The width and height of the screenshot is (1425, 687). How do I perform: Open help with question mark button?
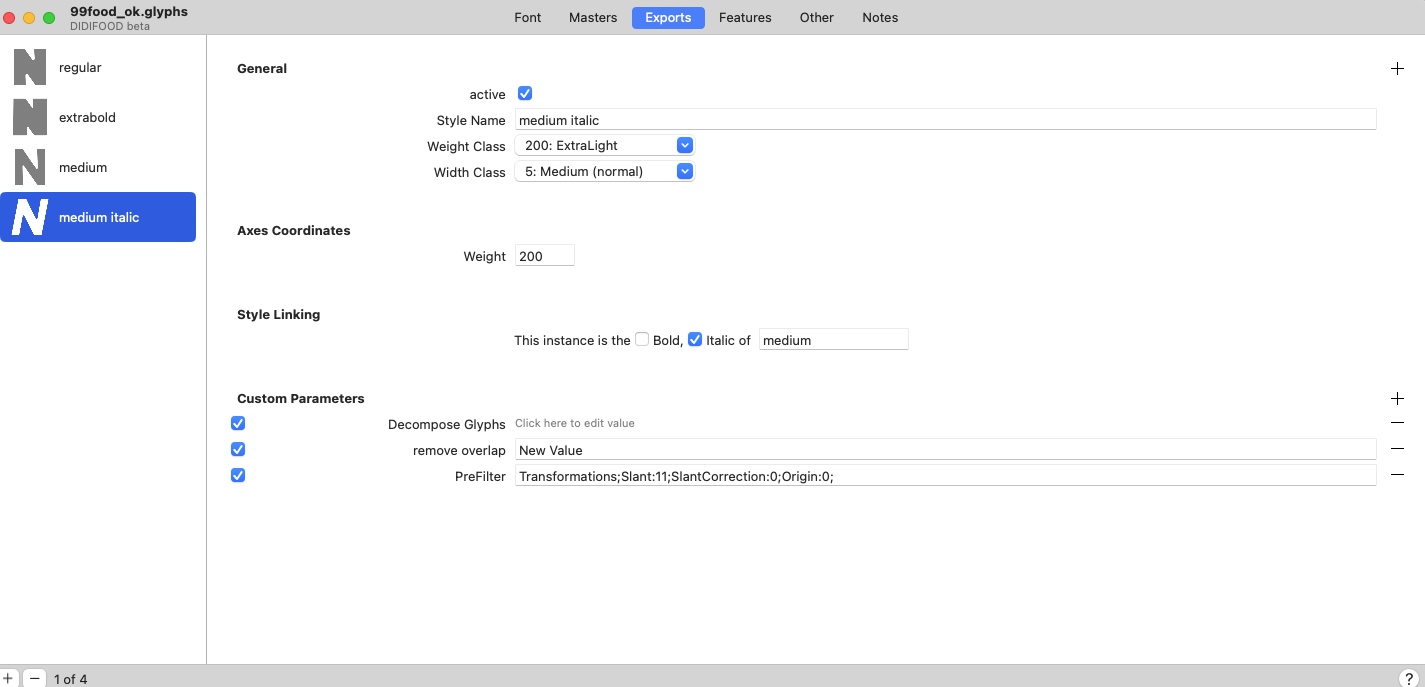pyautogui.click(x=1409, y=678)
